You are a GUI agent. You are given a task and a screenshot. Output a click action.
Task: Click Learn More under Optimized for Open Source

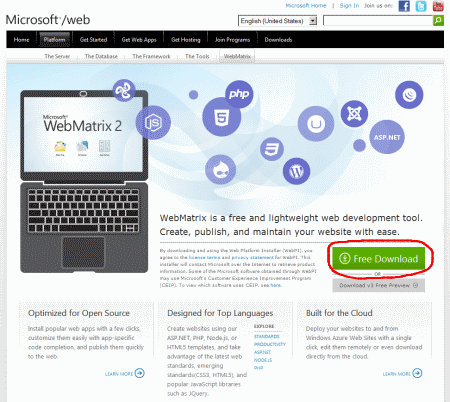tap(119, 374)
